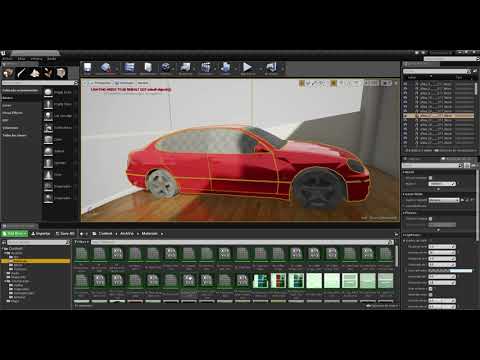Image resolution: width=480 pixels, height=360 pixels.
Task: Select the fifth actor icon in place list
Action: pos(48,139)
